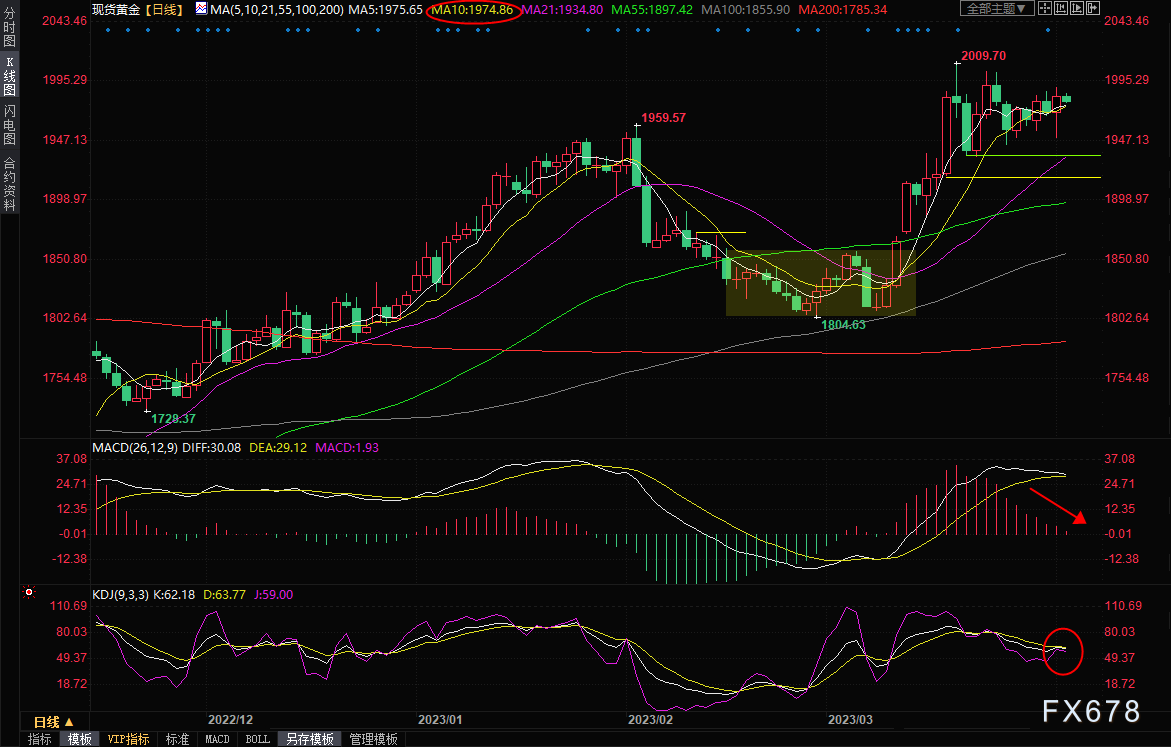Viewport: 1171px width, 747px height.
Task: Click the KDJ(9,3,3) indicator label
Action: [120, 595]
